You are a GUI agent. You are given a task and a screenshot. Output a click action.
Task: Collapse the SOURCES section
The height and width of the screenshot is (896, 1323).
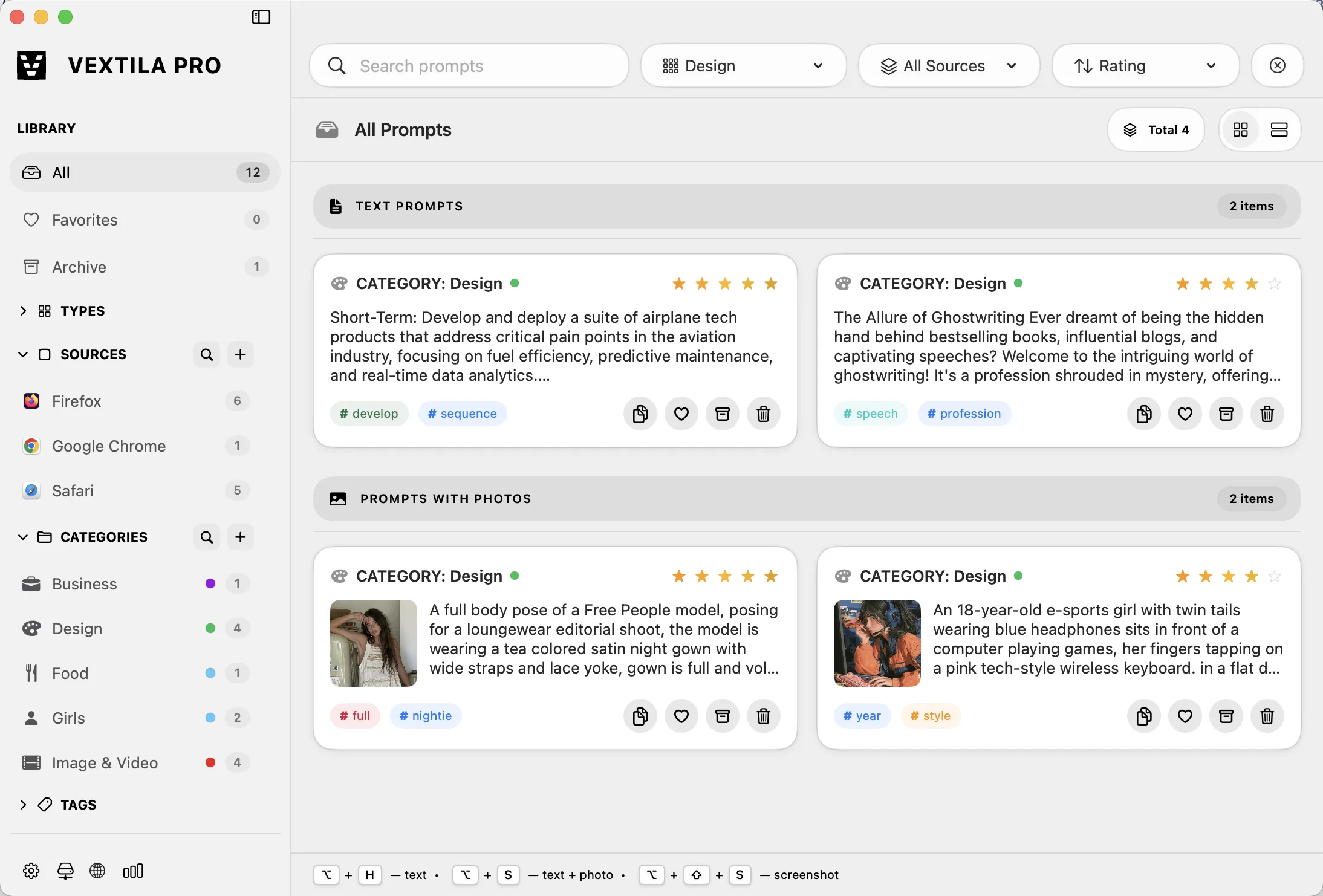(23, 354)
